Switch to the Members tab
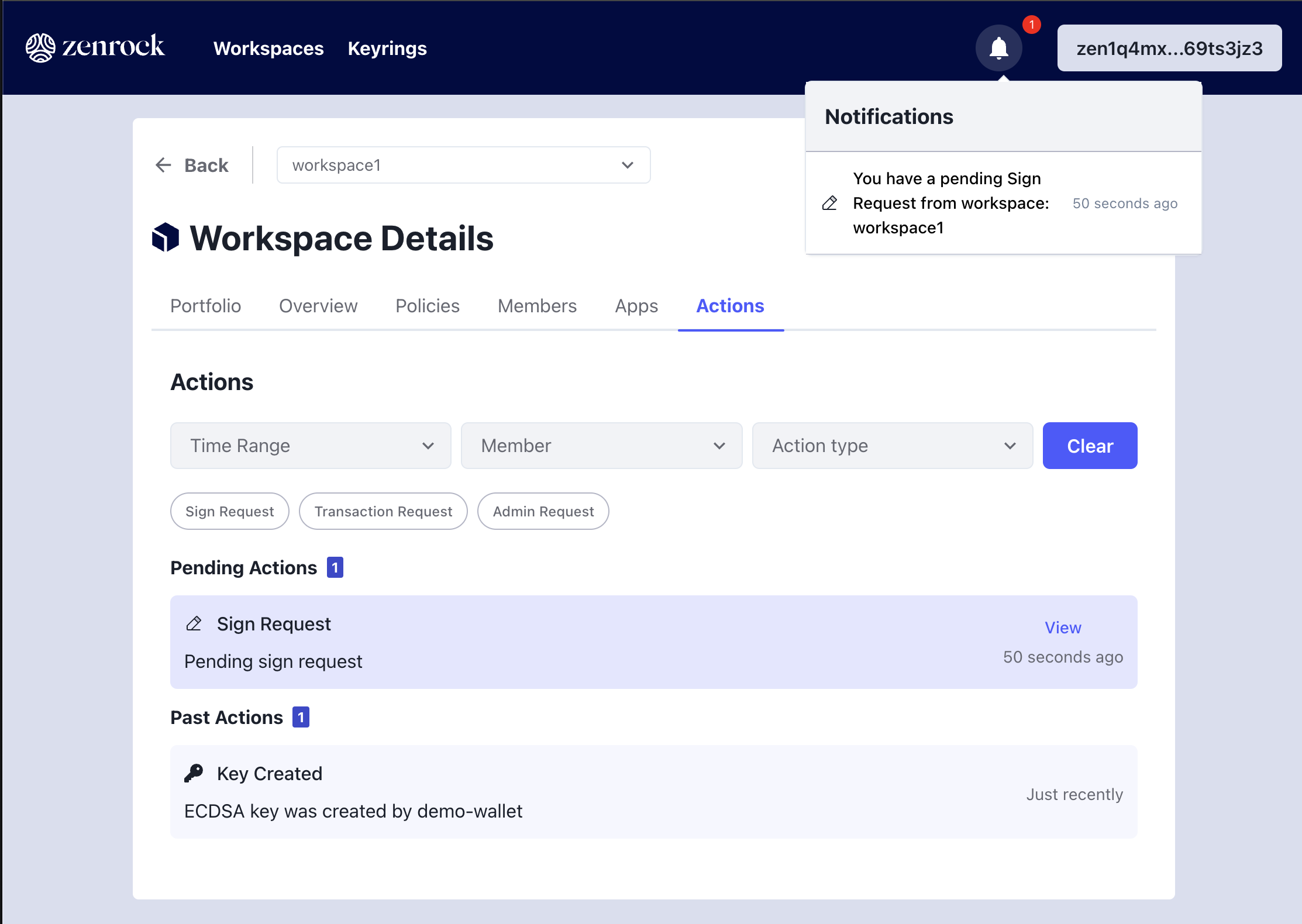1302x924 pixels. 537,306
